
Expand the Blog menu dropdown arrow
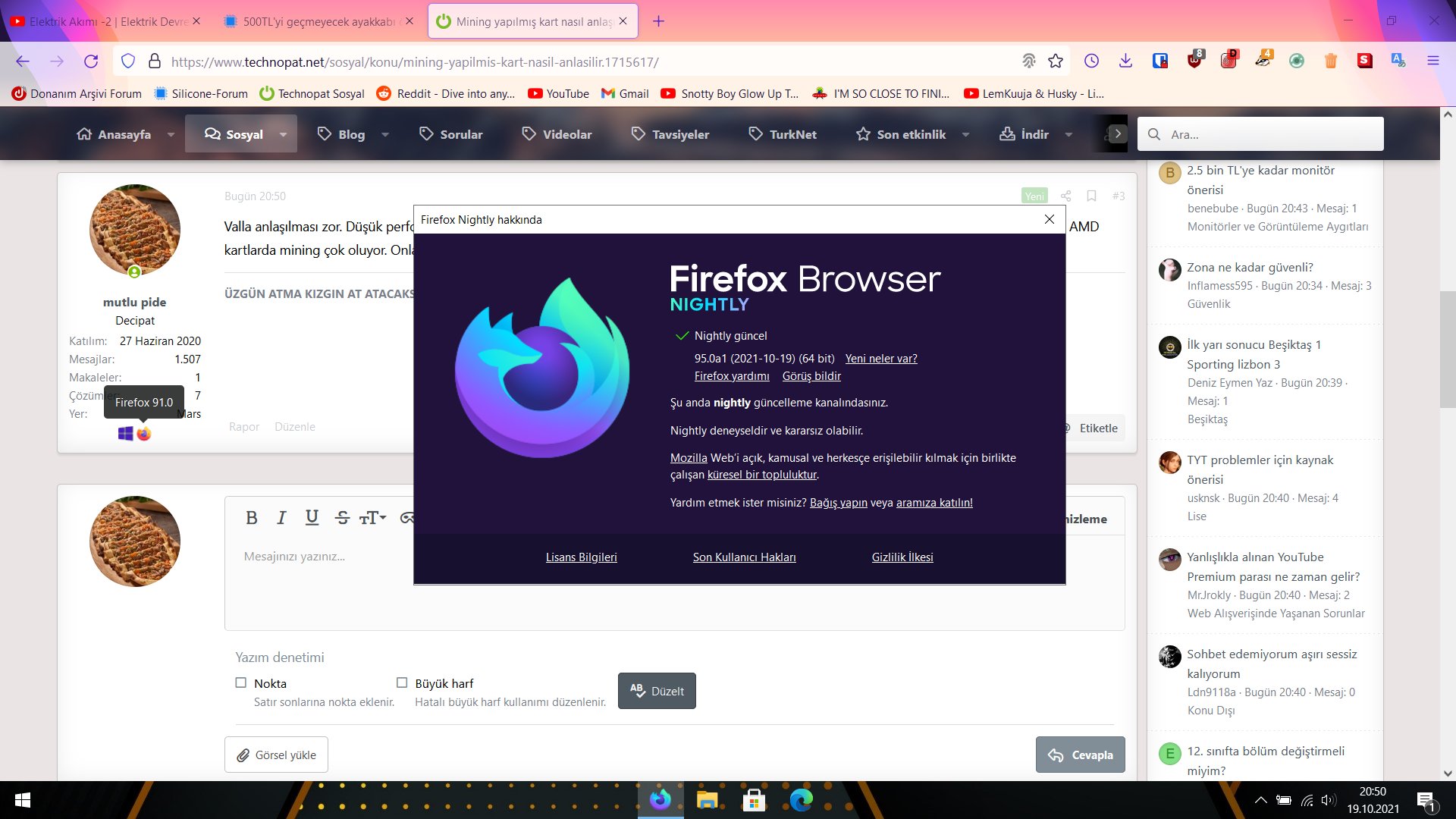click(385, 134)
